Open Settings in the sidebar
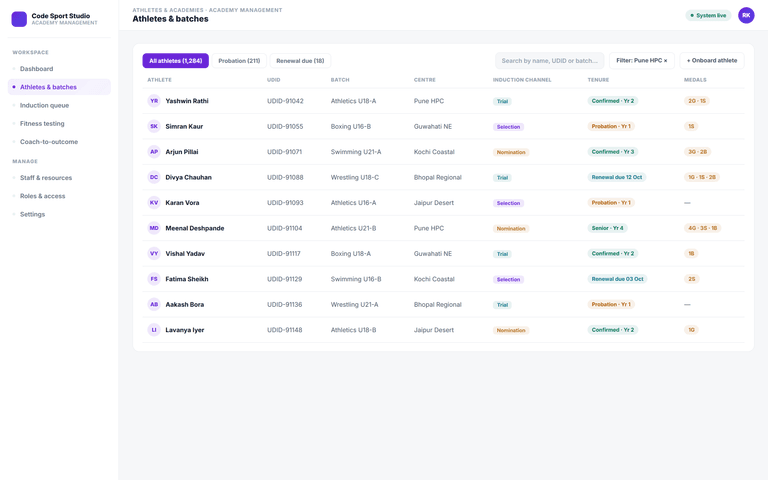The height and width of the screenshot is (480, 768). [x=59, y=215]
